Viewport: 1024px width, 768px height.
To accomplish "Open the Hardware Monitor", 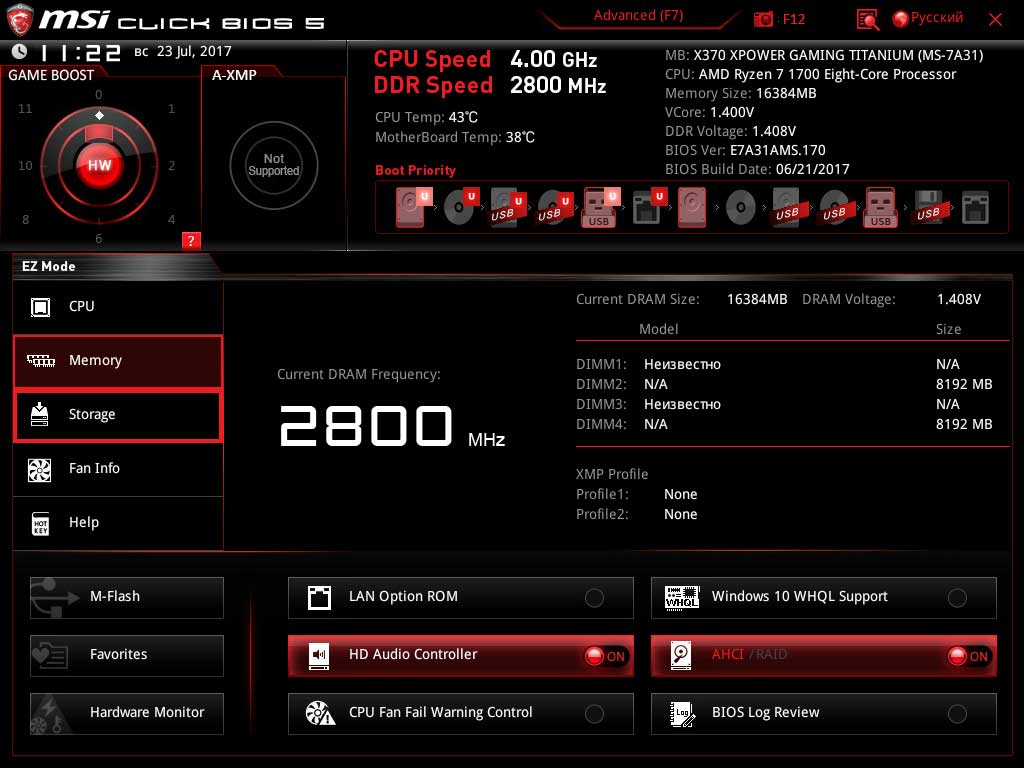I will [x=127, y=714].
